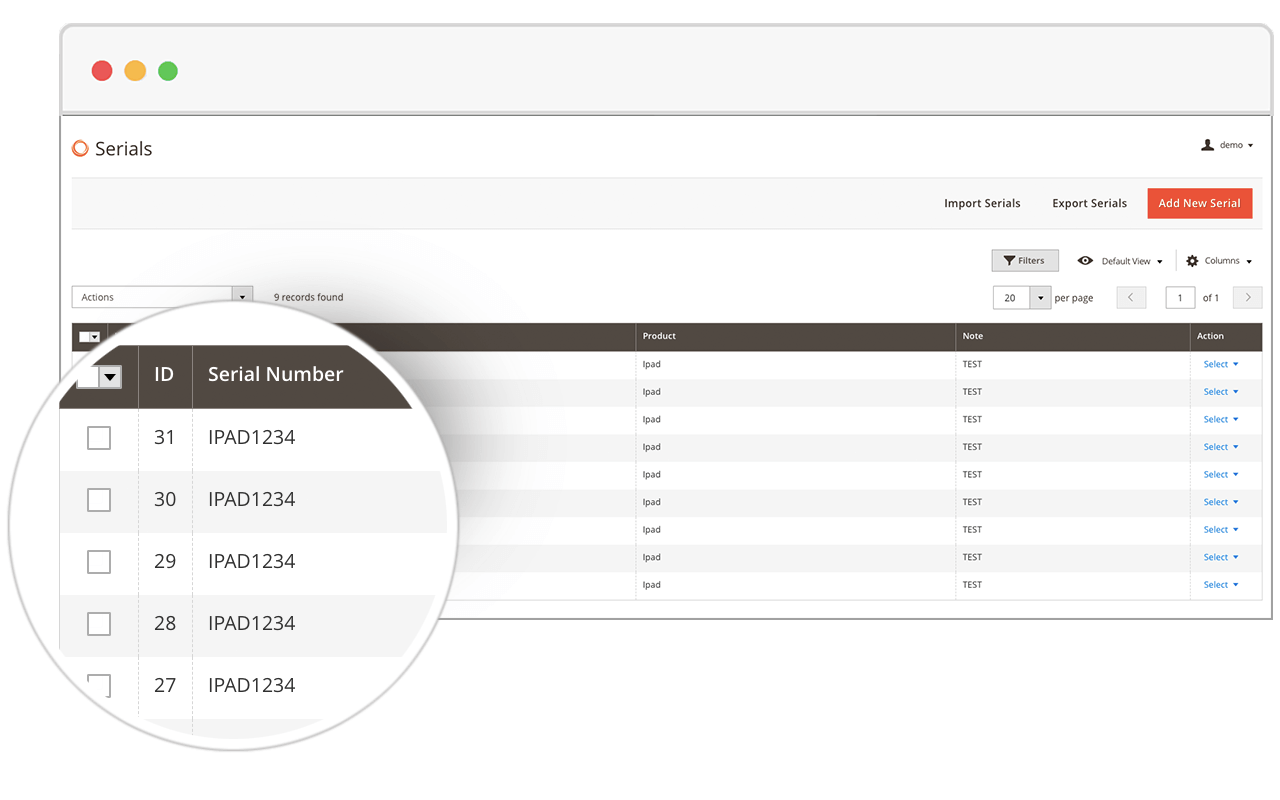This screenshot has width=1280, height=800.
Task: Check the box for serial ID 27
Action: click(99, 686)
